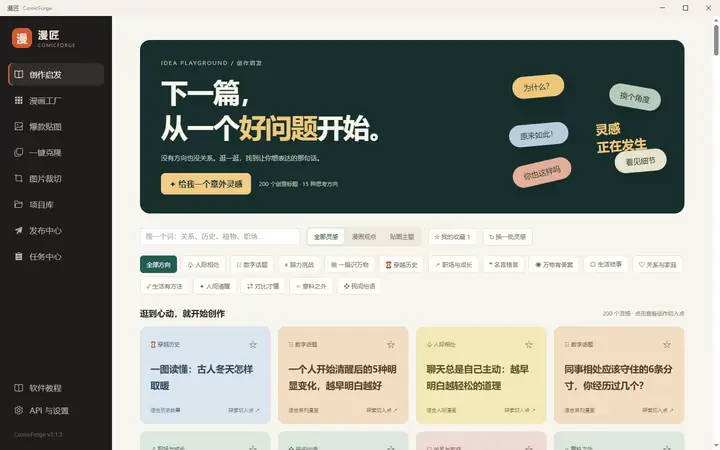Click the 200 个灵感 hint text
Image resolution: width=720 pixels, height=450 pixels.
(x=643, y=313)
